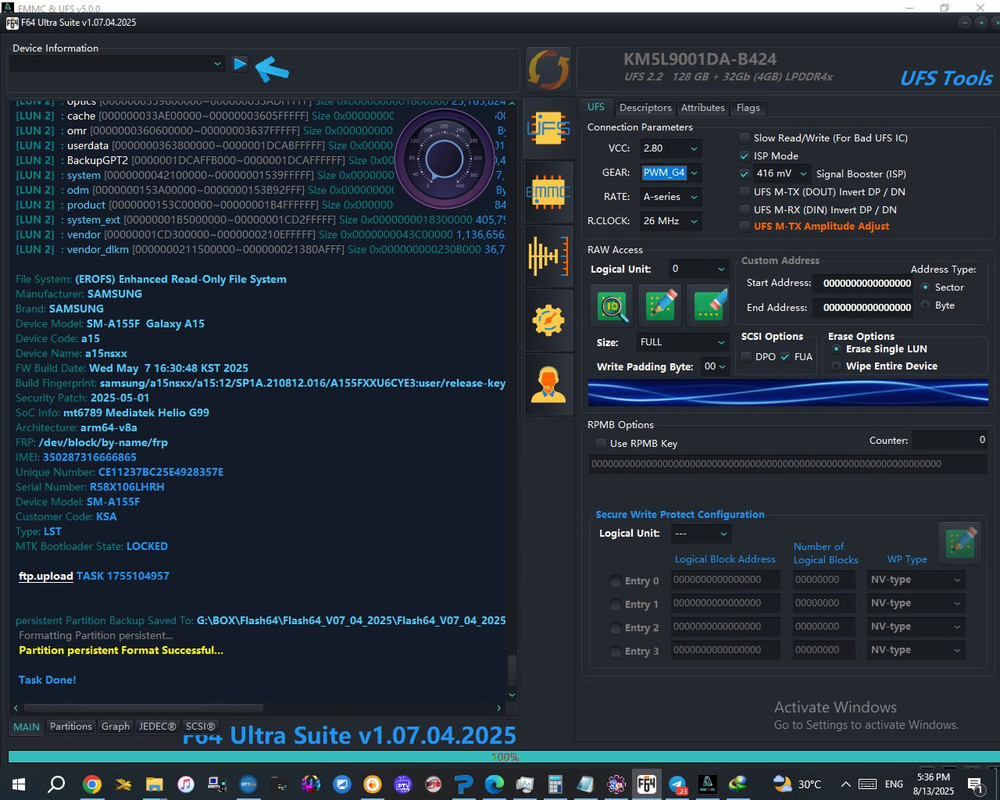
Task: Open the RATE A-series dropdown
Action: click(671, 196)
